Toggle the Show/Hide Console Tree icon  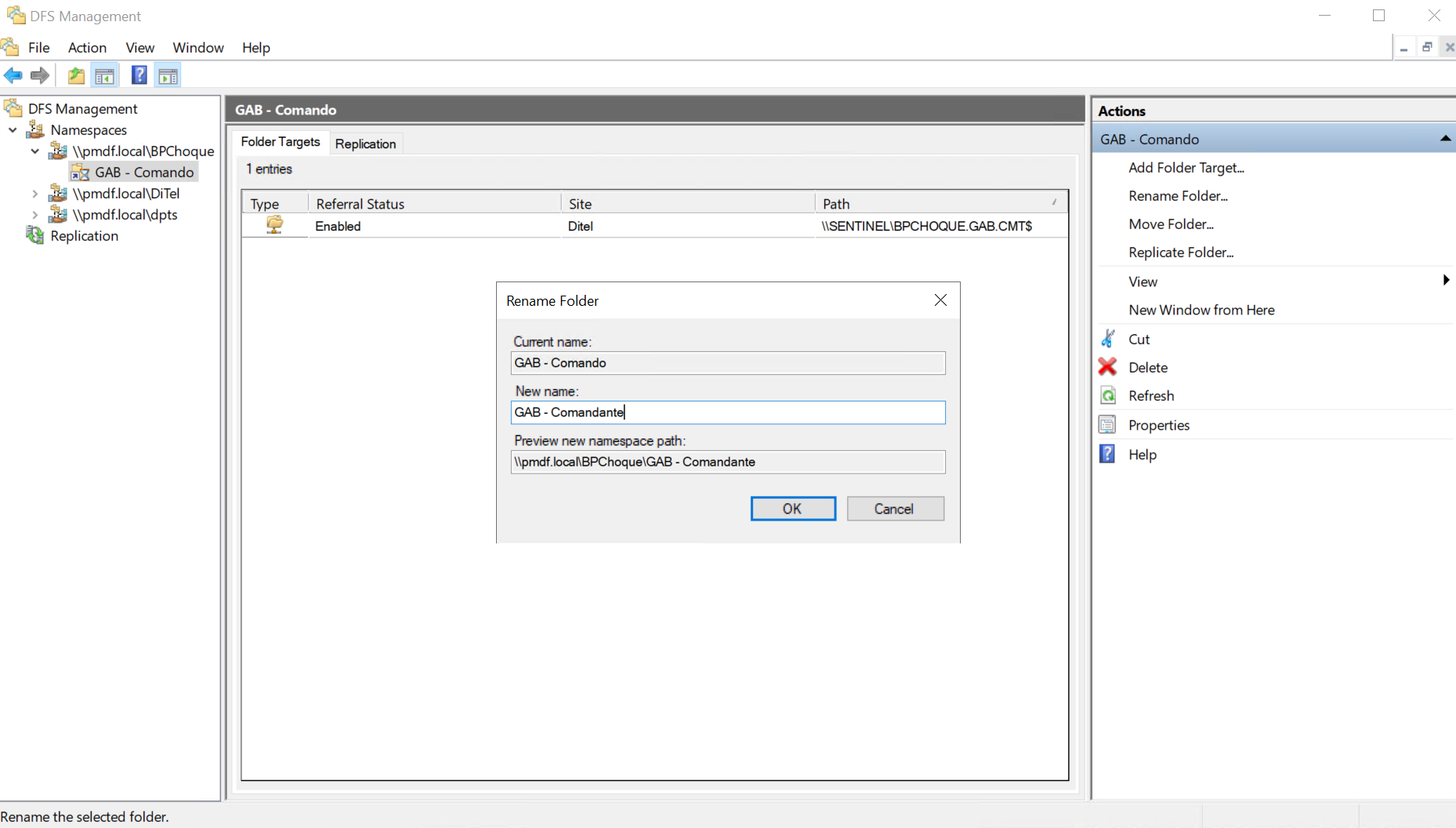(104, 76)
